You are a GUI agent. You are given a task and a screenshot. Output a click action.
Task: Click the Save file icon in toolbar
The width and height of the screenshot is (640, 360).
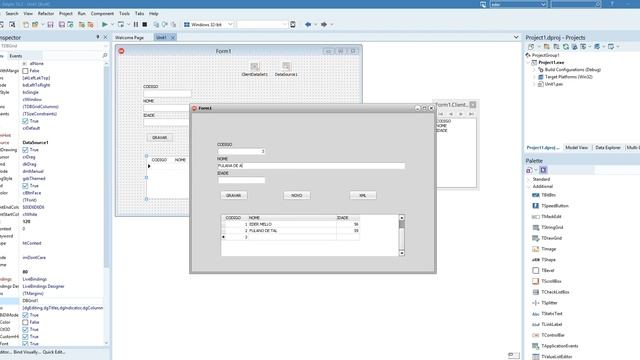51,24
